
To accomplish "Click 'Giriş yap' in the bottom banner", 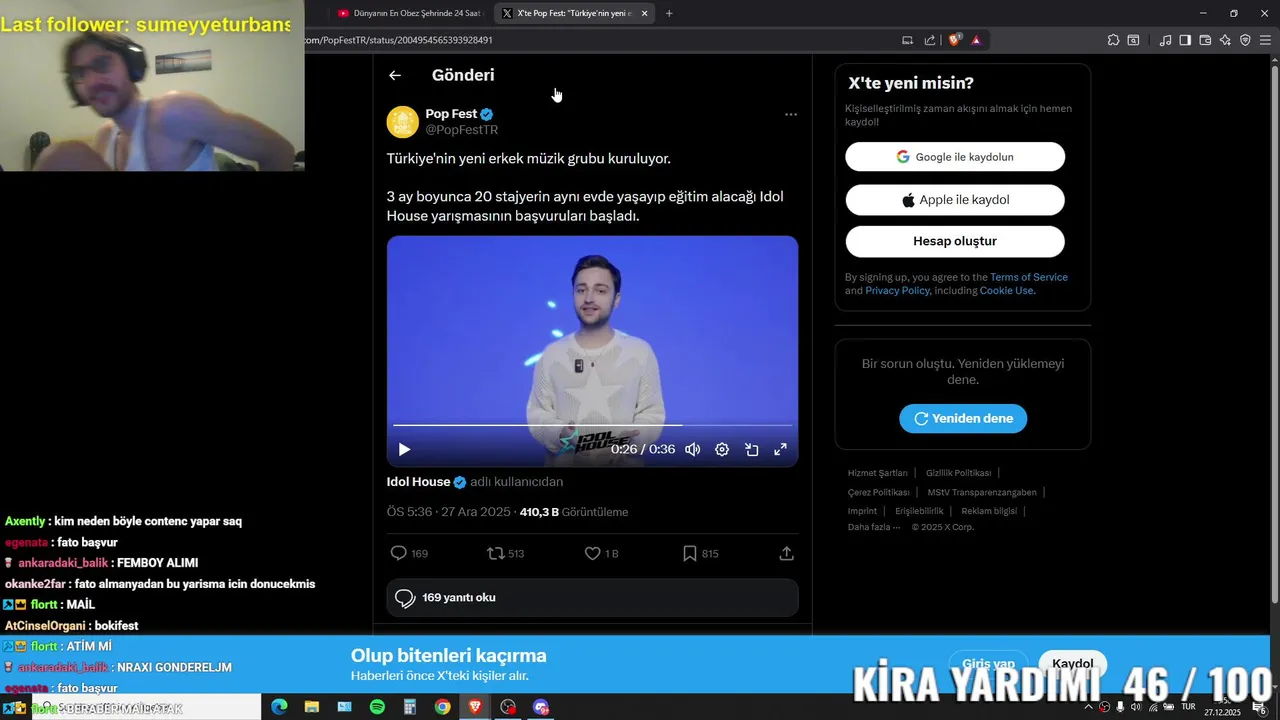I will pos(988,664).
